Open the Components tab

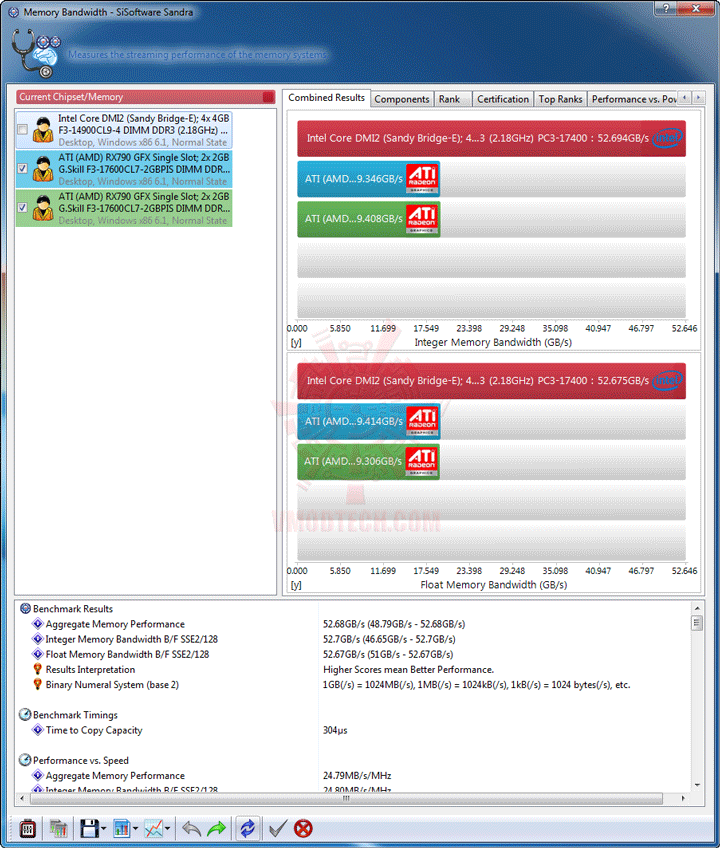click(x=402, y=99)
